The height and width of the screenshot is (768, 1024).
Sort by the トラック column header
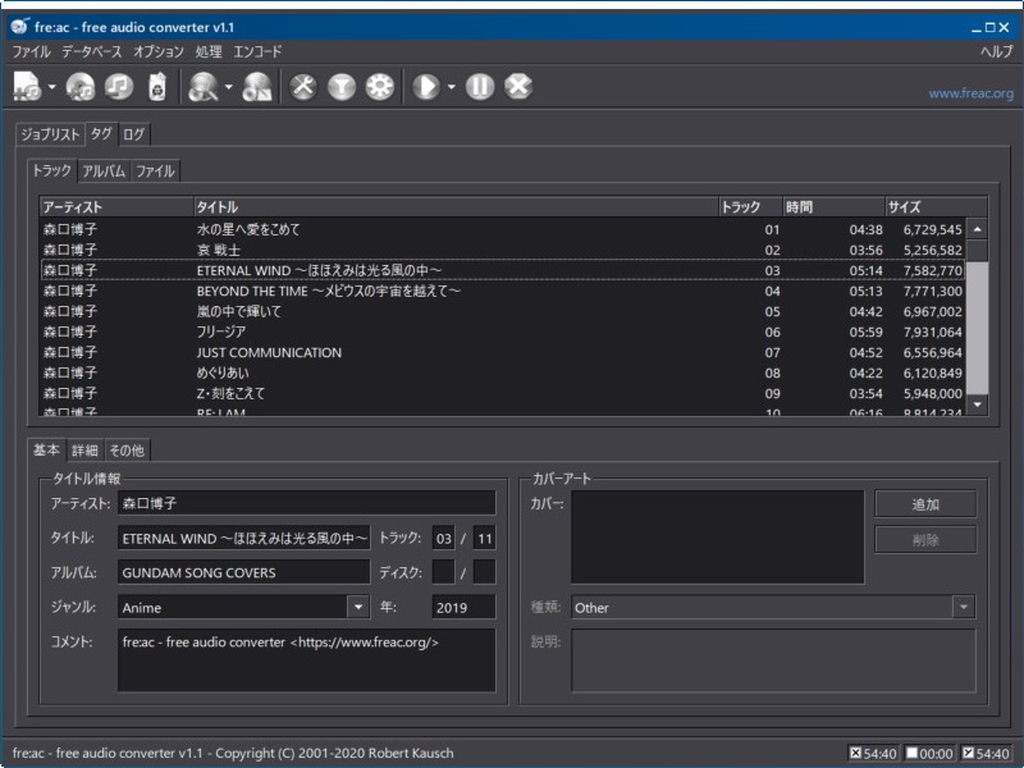click(x=750, y=207)
